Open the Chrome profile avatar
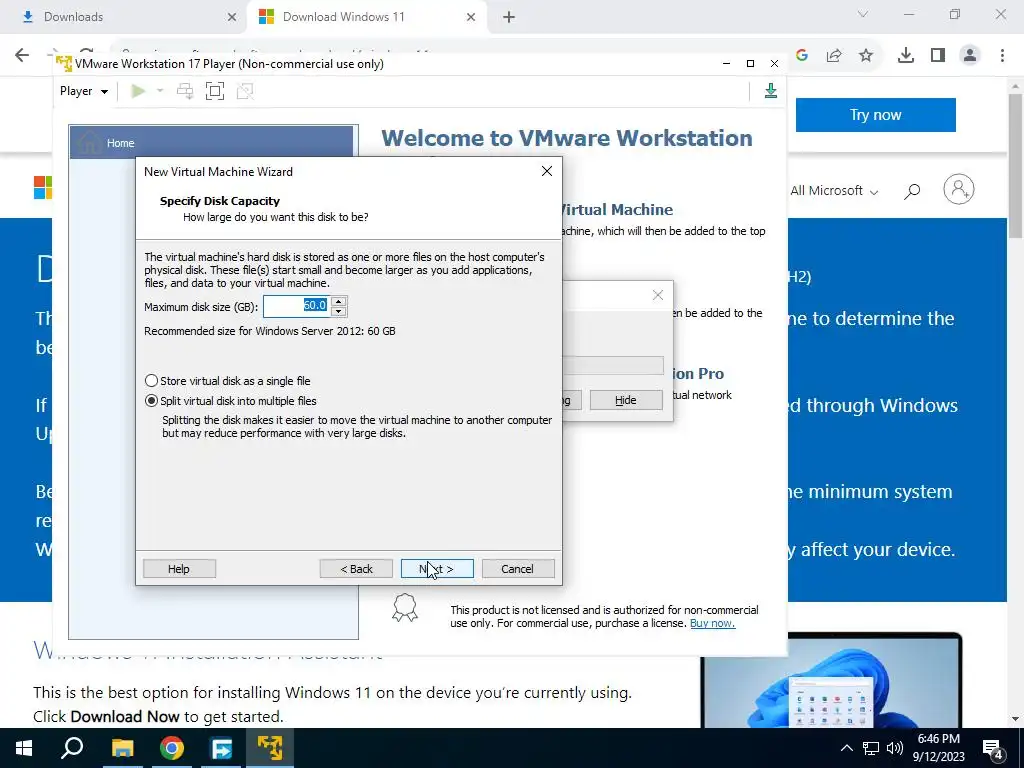 (x=970, y=56)
